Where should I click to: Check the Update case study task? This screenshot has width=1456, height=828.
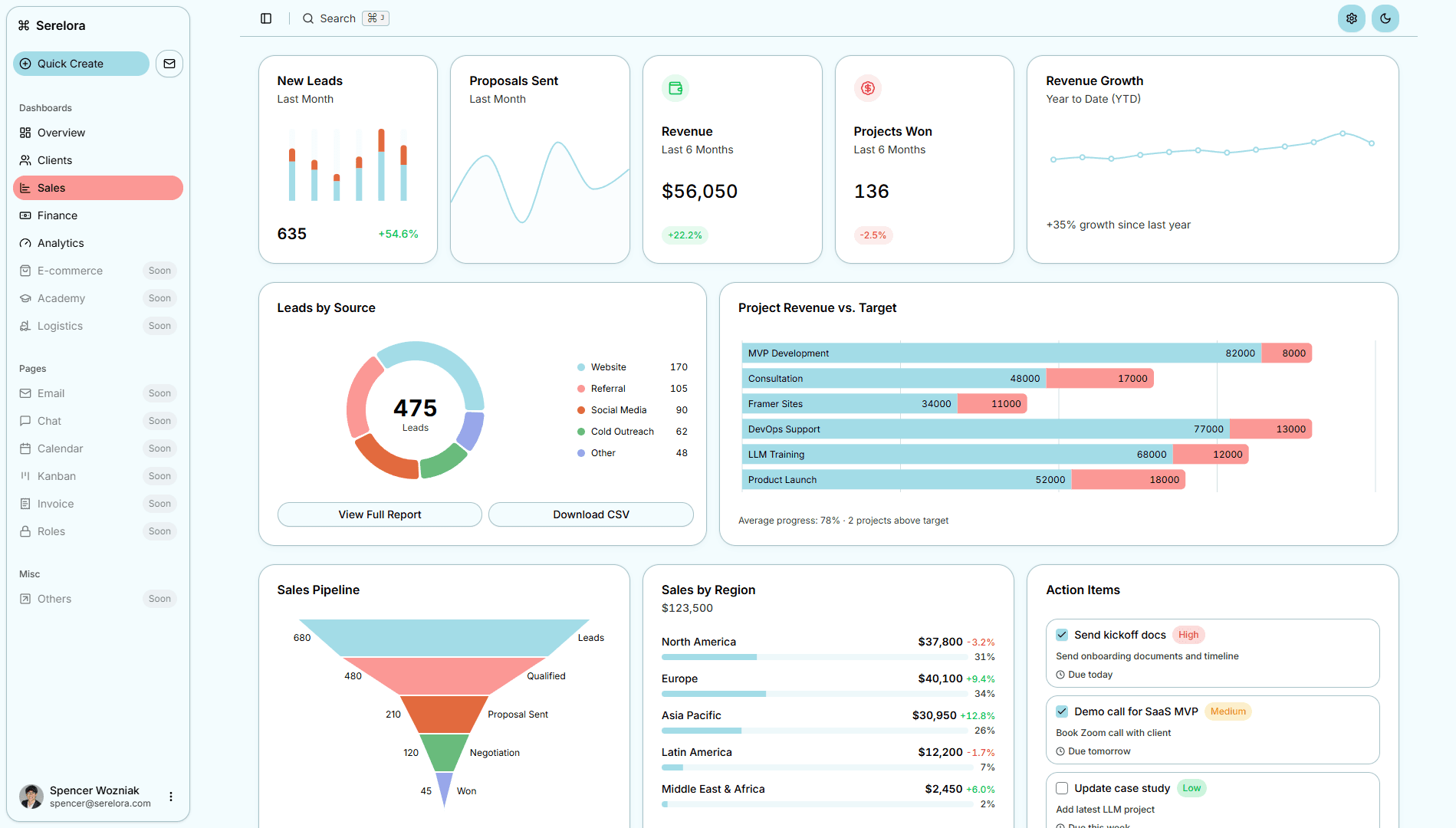point(1062,788)
